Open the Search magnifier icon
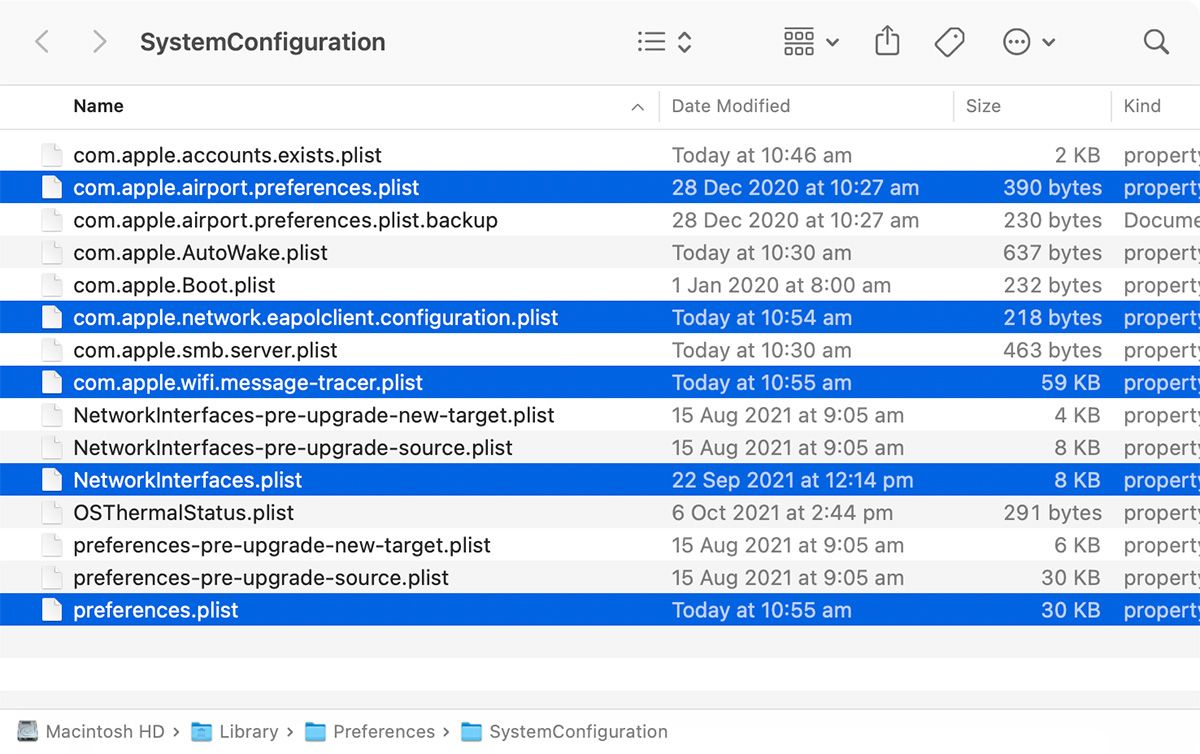Image resolution: width=1200 pixels, height=754 pixels. (x=1156, y=42)
